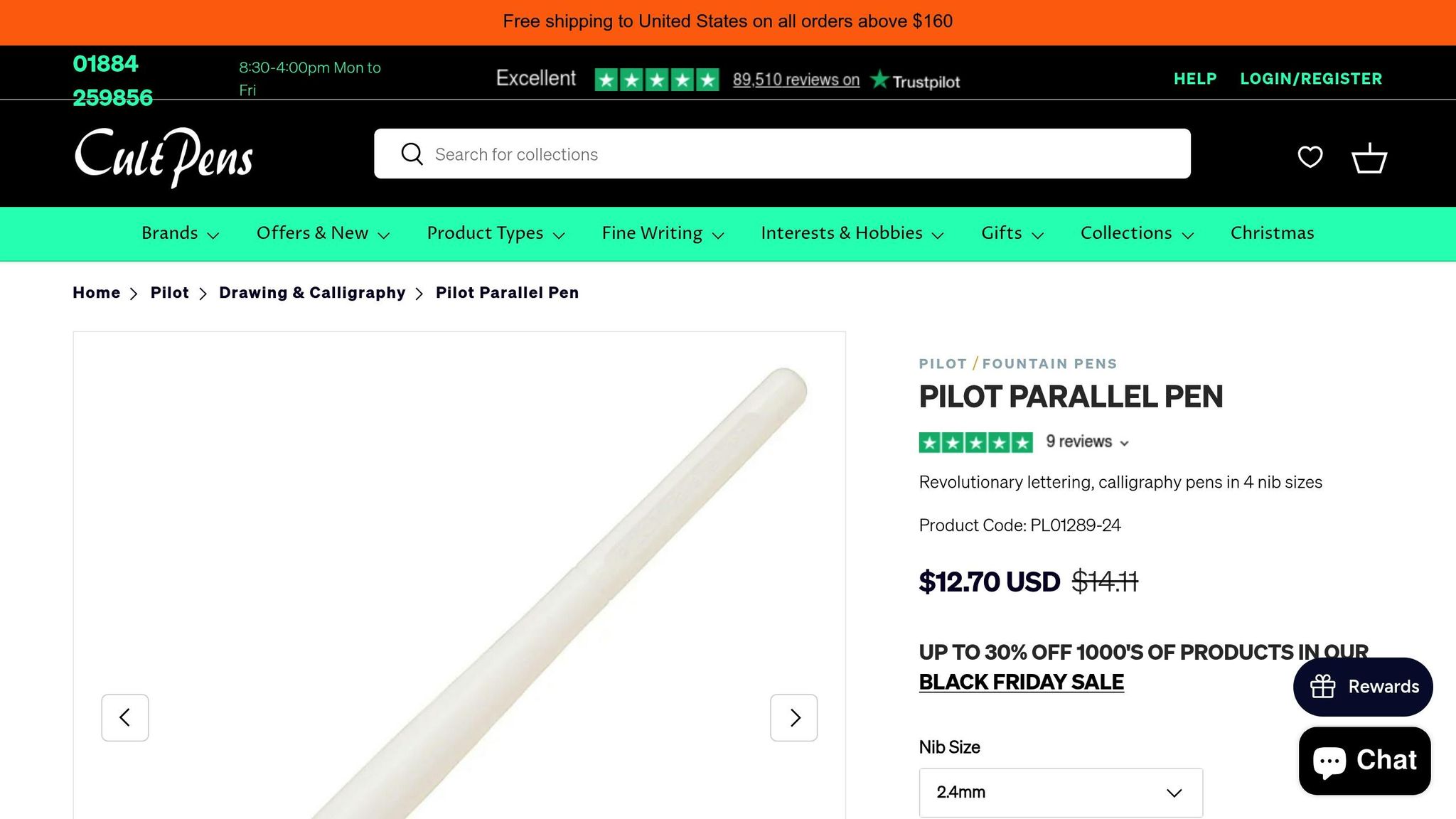Show the previous product image arrow
1456x819 pixels.
[x=125, y=717]
